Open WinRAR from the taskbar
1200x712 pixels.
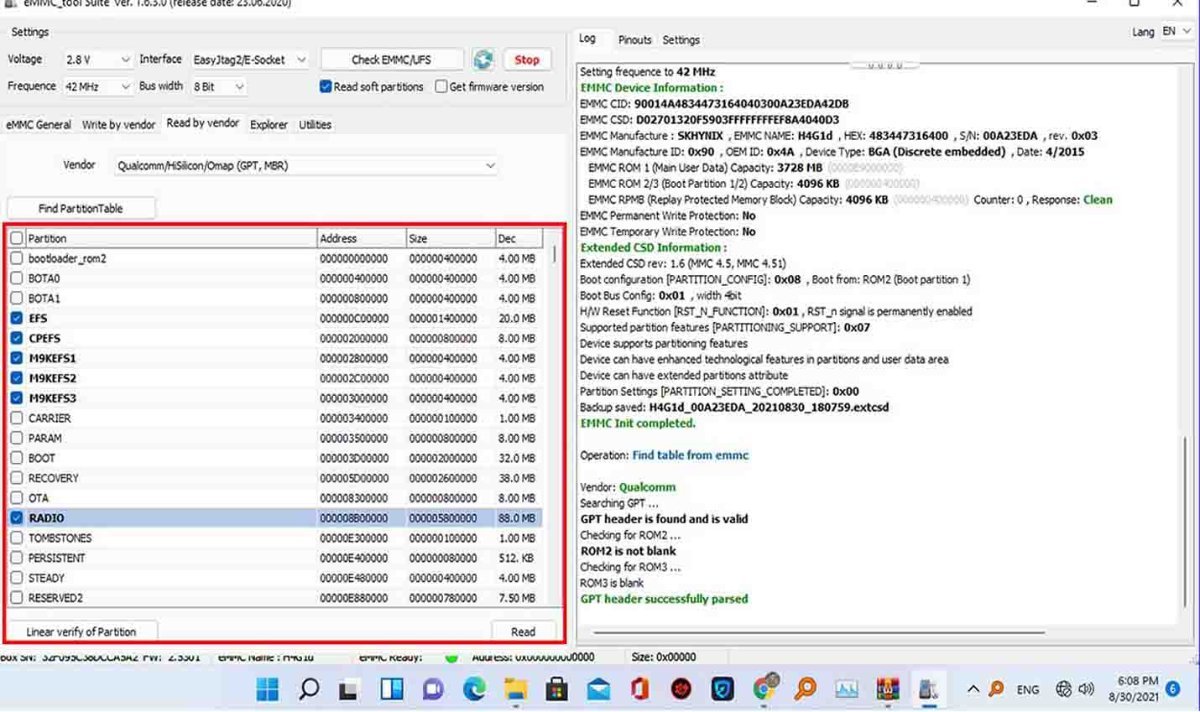[x=888, y=689]
